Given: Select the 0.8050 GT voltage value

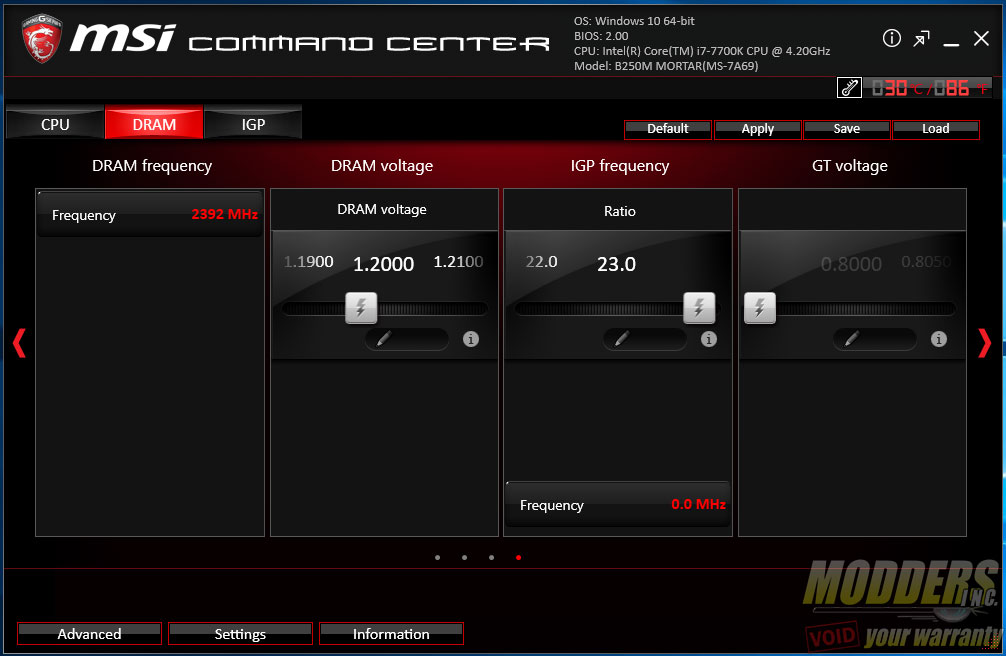Looking at the screenshot, I should coord(926,262).
